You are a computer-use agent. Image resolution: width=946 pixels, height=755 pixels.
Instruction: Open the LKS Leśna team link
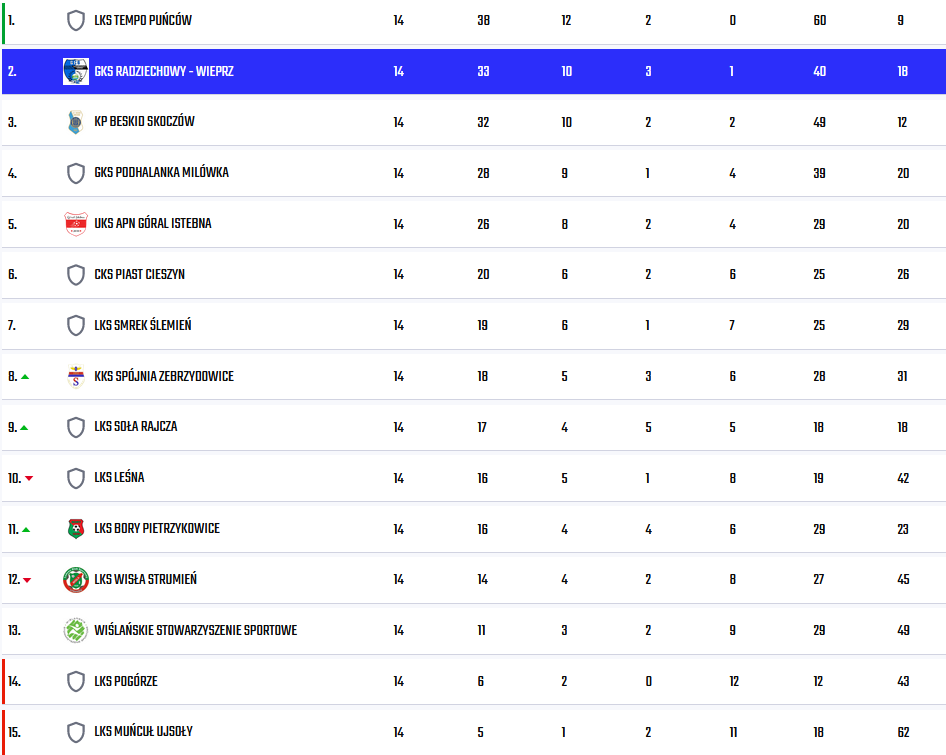pos(119,477)
